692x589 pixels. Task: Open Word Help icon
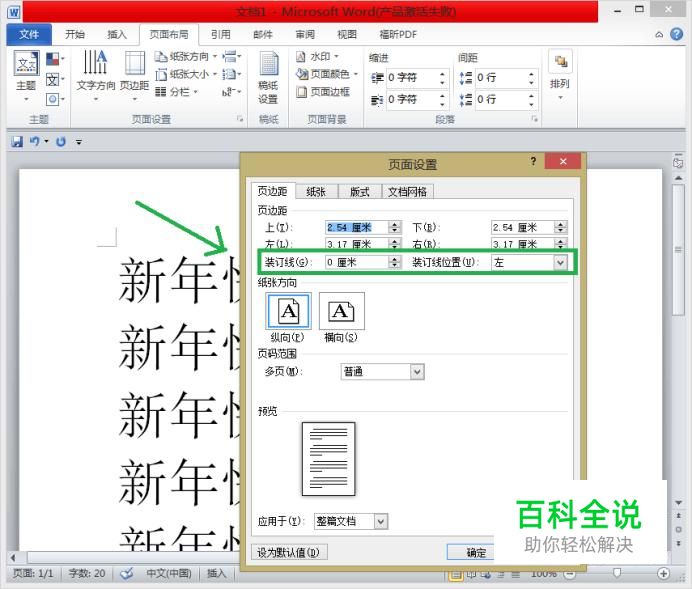(676, 34)
